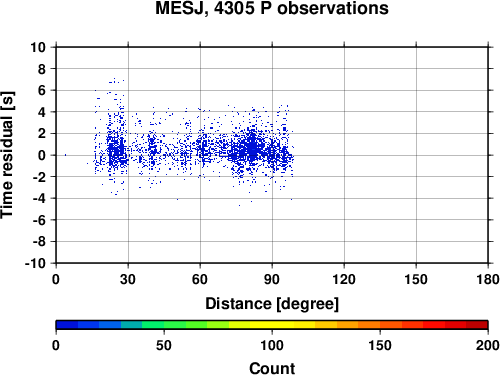This screenshot has width=500, height=375.
Task: Click the Distance [degree] axis label
Action: 272,304
